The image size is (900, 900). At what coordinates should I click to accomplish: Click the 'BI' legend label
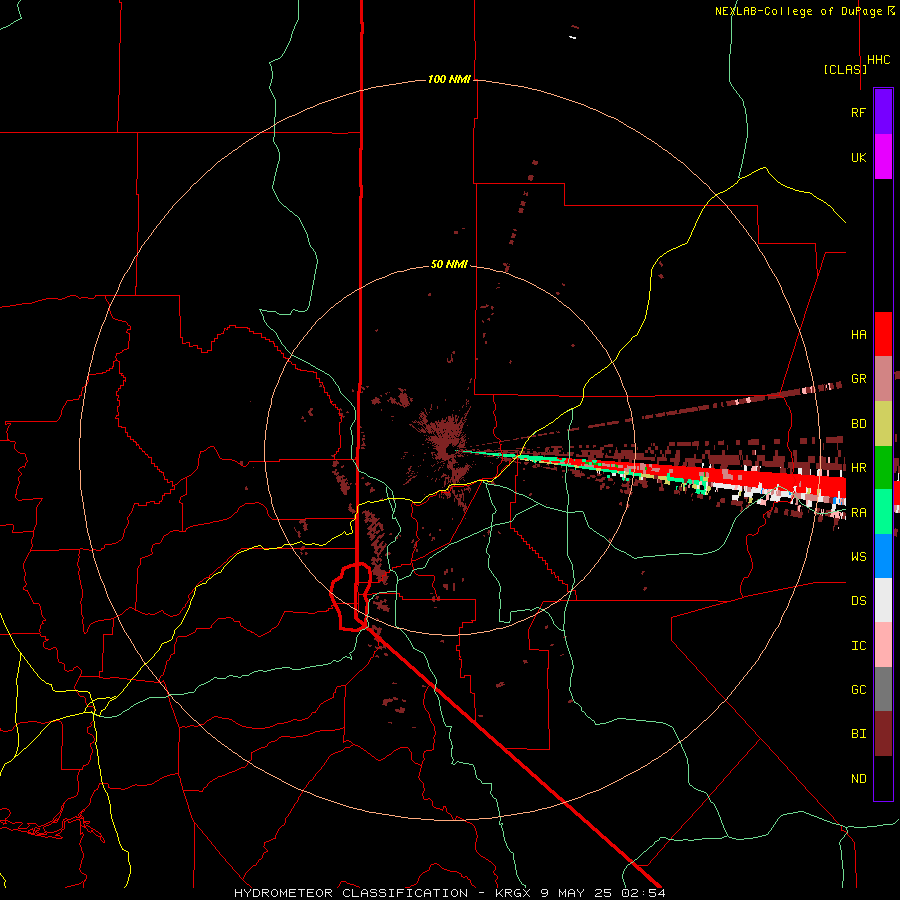(x=858, y=734)
